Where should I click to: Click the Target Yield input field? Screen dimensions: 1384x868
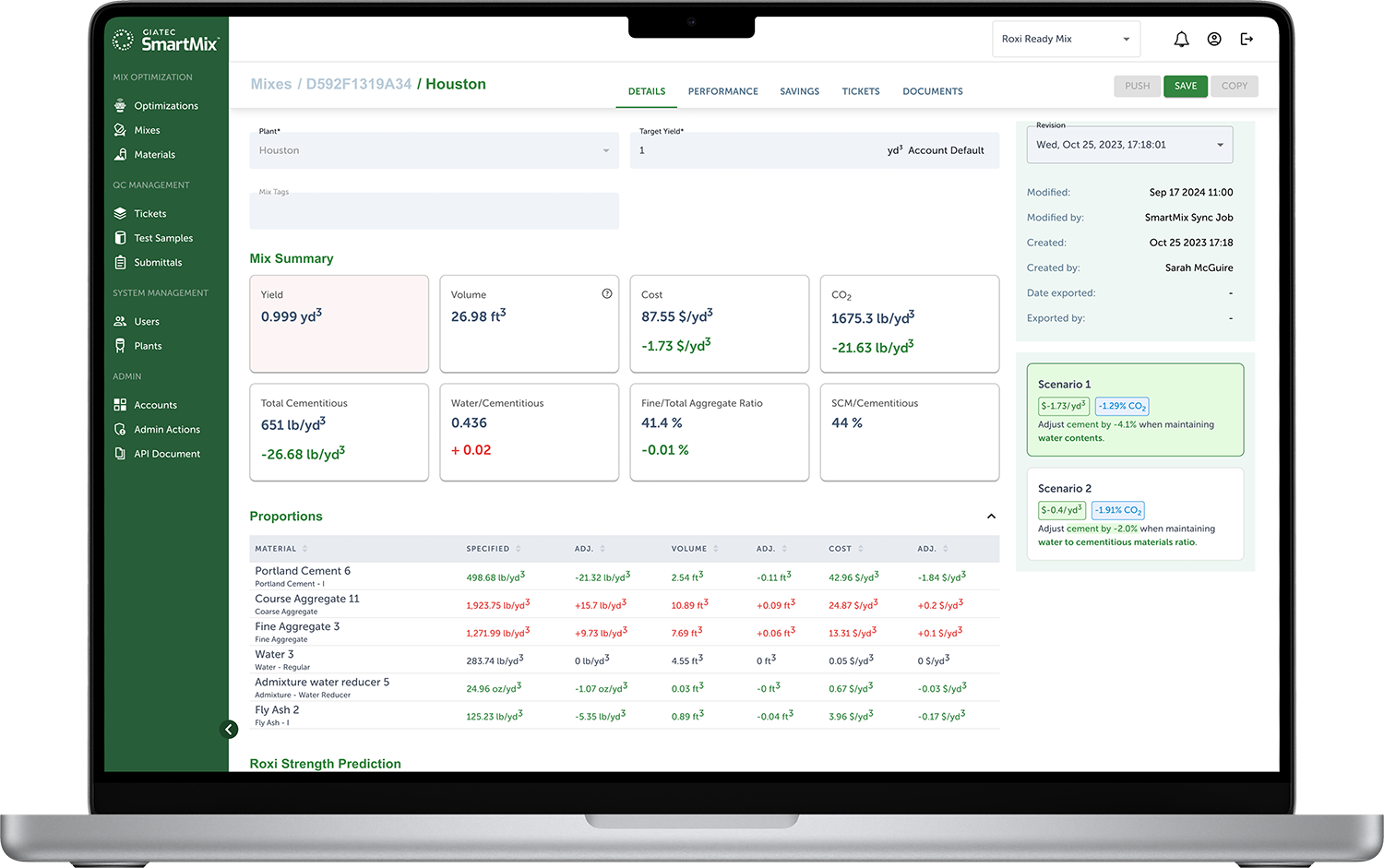[815, 150]
